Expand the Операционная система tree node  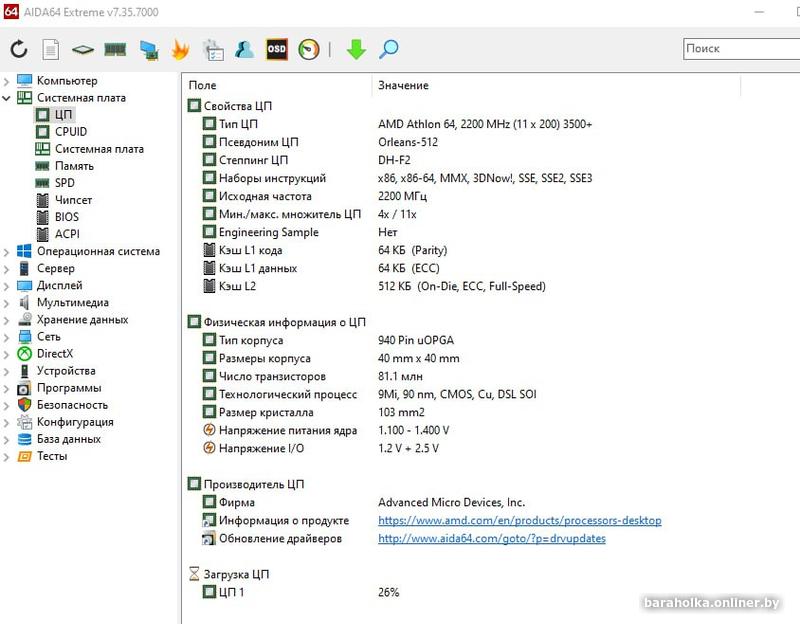(7, 252)
